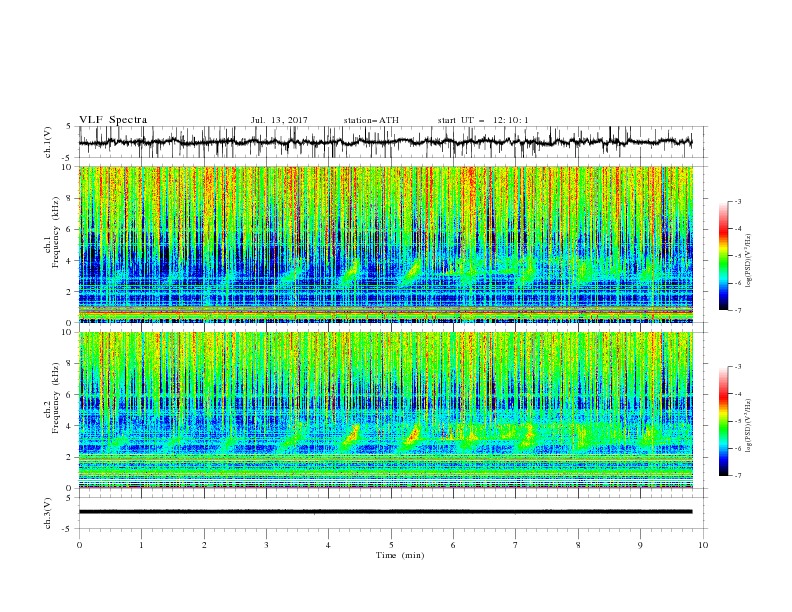The height and width of the screenshot is (612, 792).
Task: Click tick label '7' on the Time axis
Action: (x=516, y=545)
